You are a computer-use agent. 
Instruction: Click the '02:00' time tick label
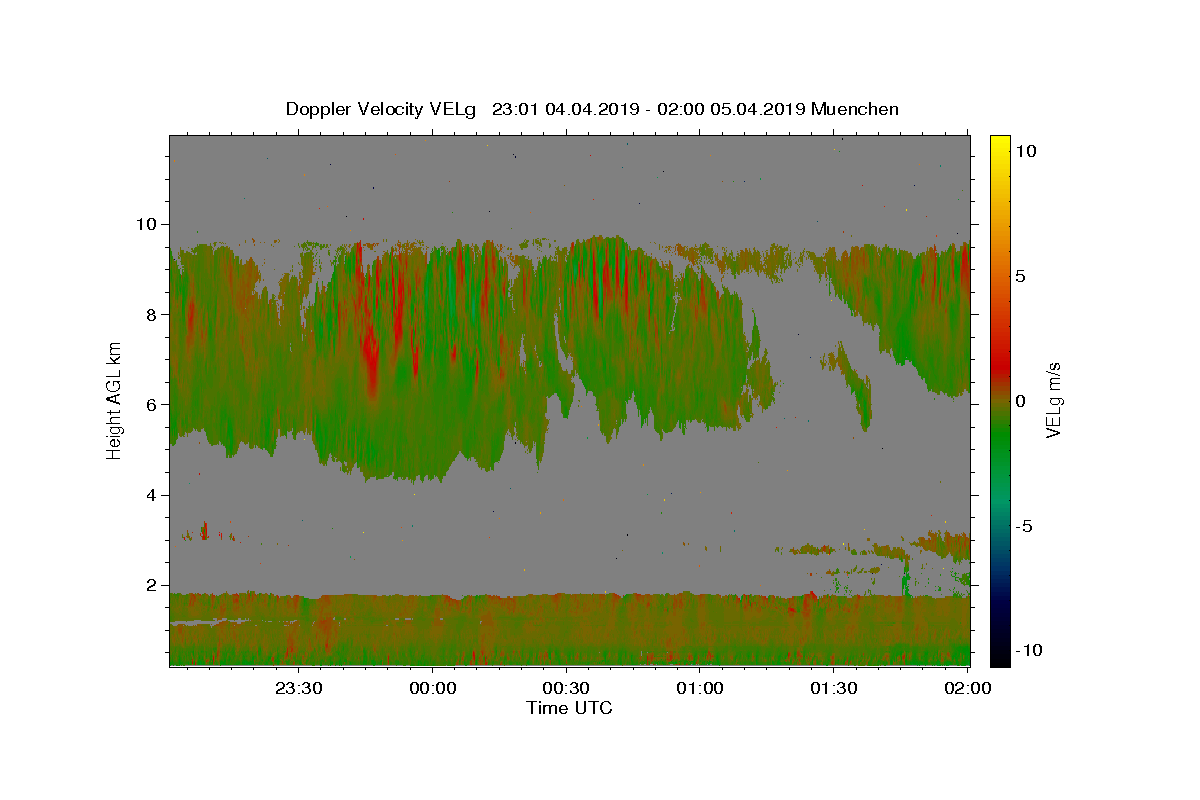click(968, 689)
